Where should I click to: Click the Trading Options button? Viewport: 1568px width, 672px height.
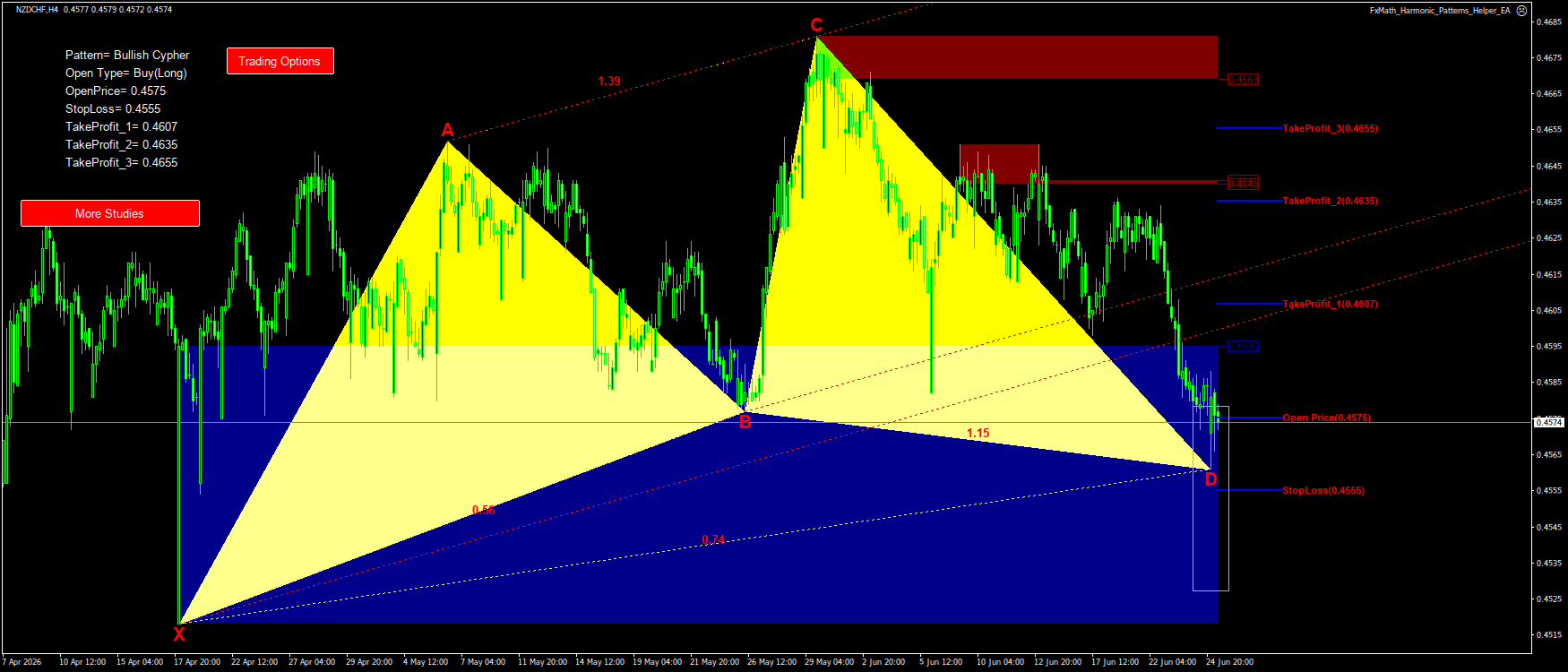click(280, 61)
